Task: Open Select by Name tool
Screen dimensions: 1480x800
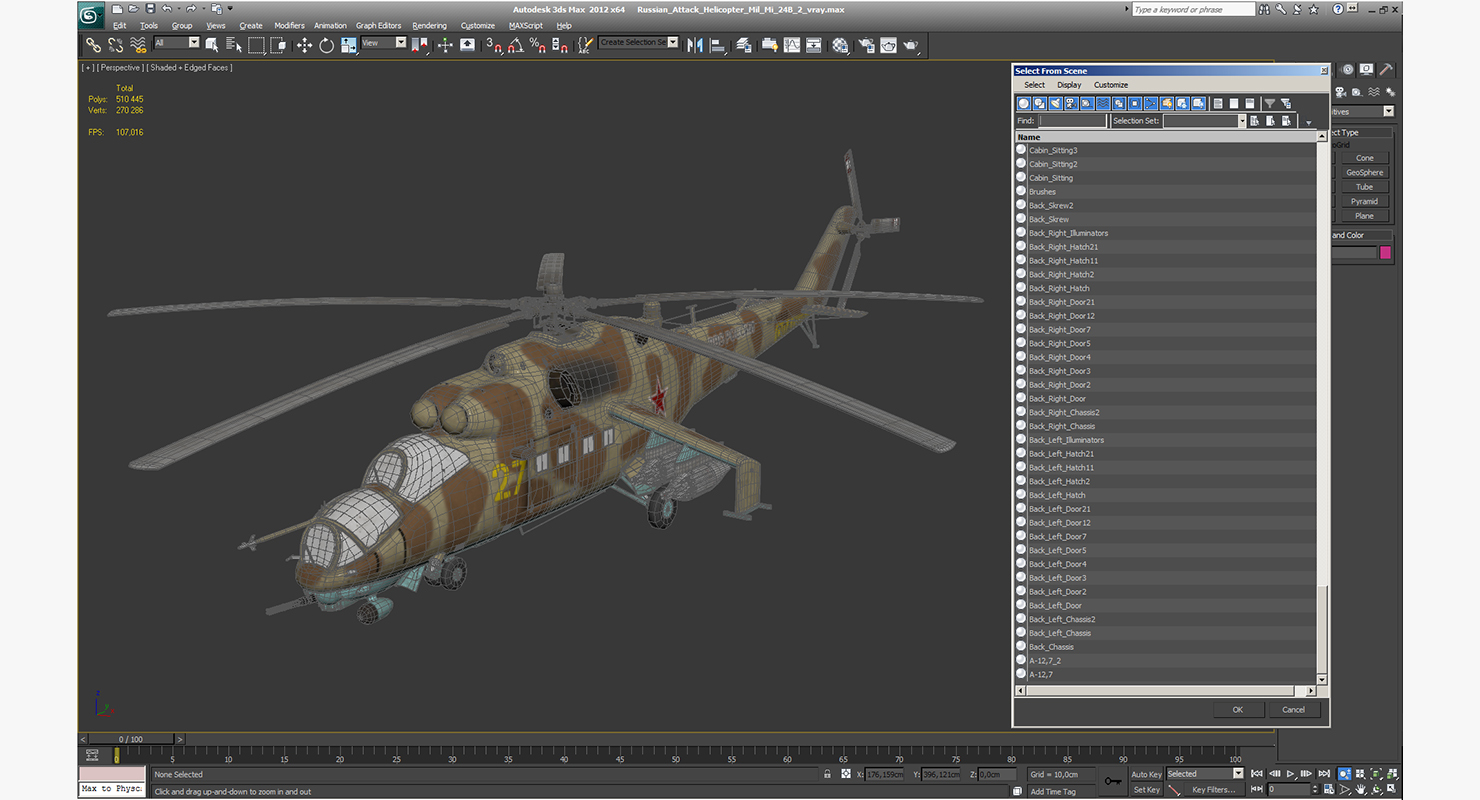Action: coord(234,45)
